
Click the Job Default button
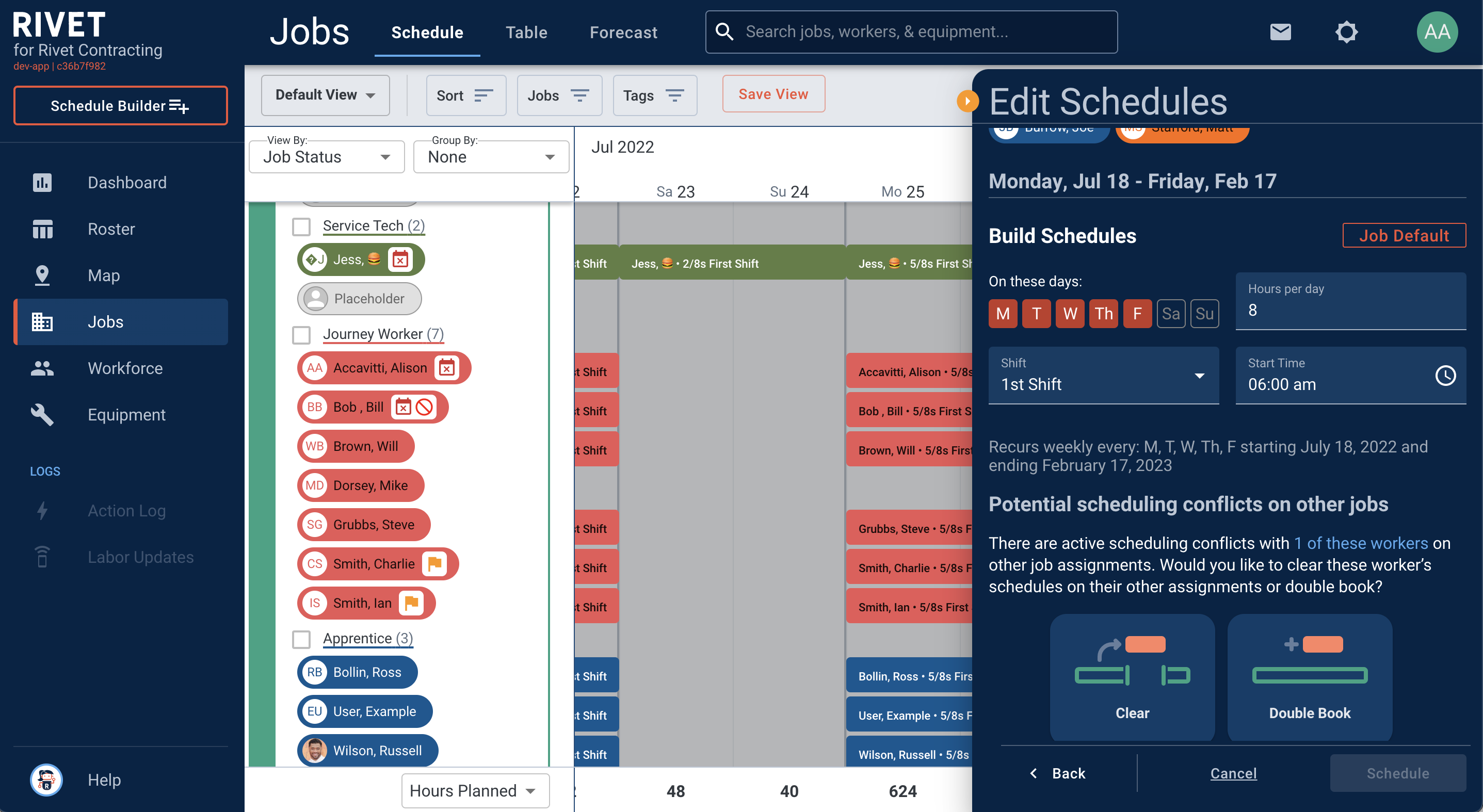[1404, 236]
